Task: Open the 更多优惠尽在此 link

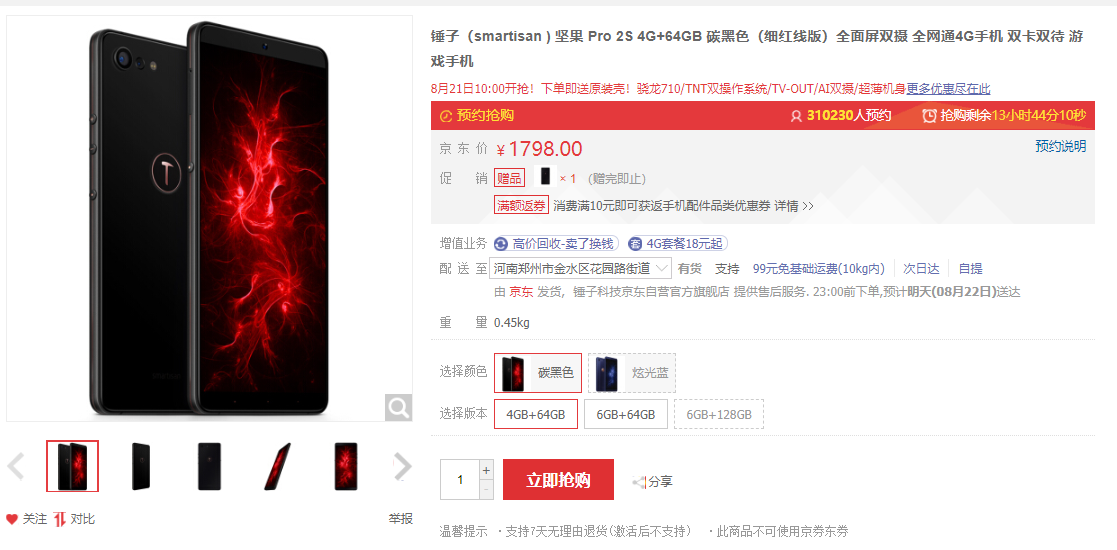Action: click(948, 89)
